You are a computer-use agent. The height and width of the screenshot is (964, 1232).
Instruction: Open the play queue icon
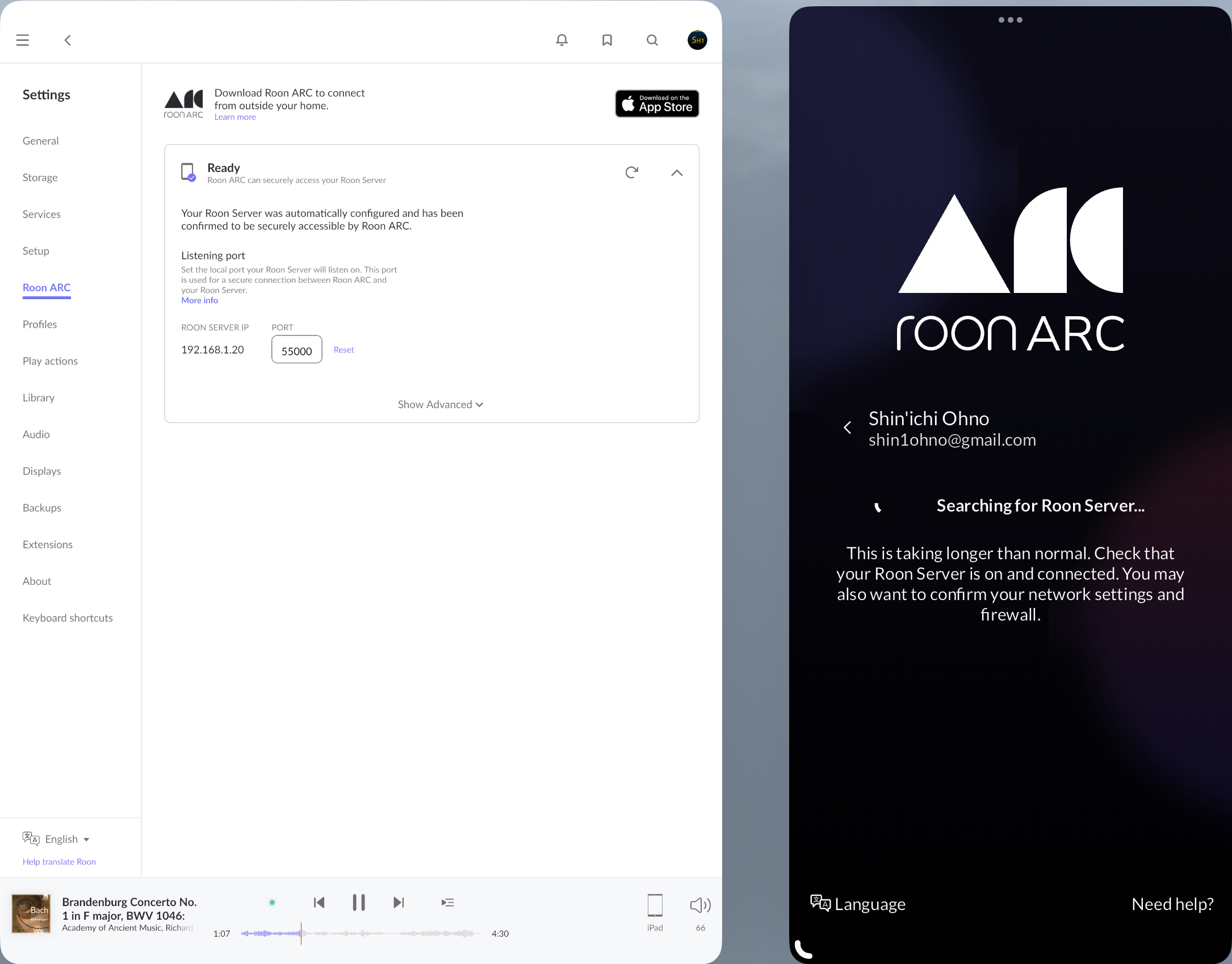coord(447,903)
